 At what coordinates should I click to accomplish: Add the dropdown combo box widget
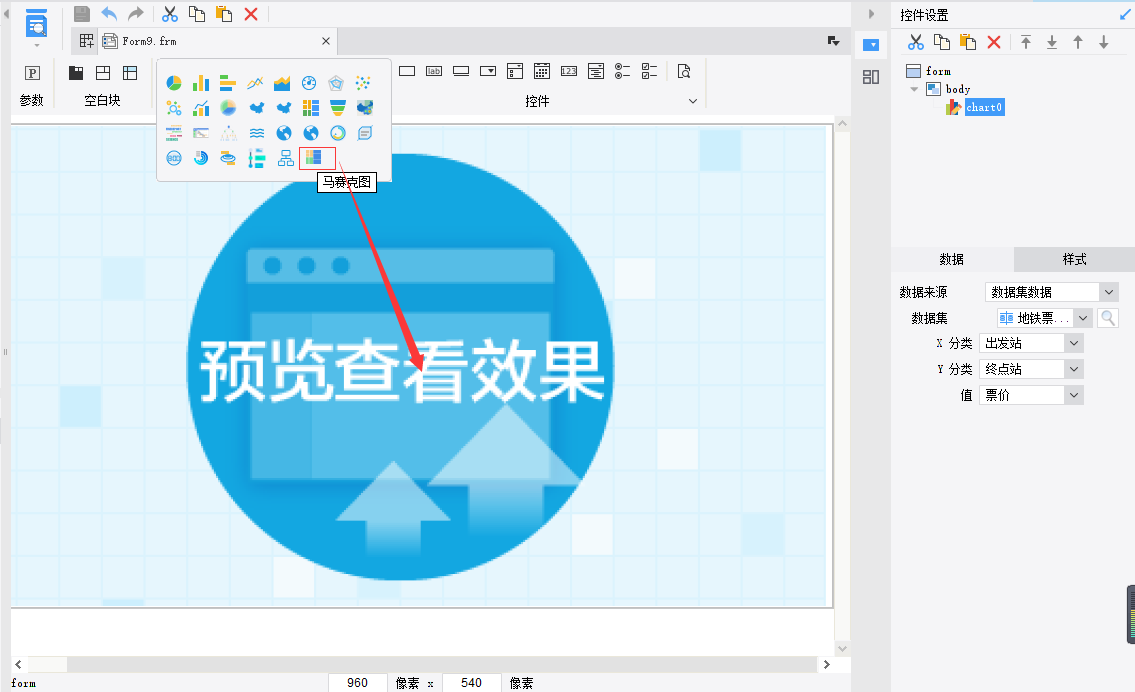(488, 71)
